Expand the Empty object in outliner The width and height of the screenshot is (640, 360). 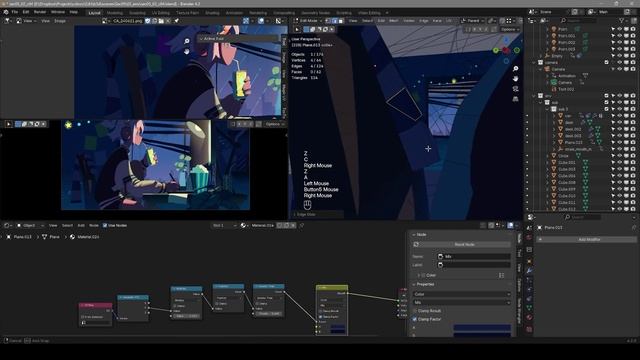coord(541,56)
